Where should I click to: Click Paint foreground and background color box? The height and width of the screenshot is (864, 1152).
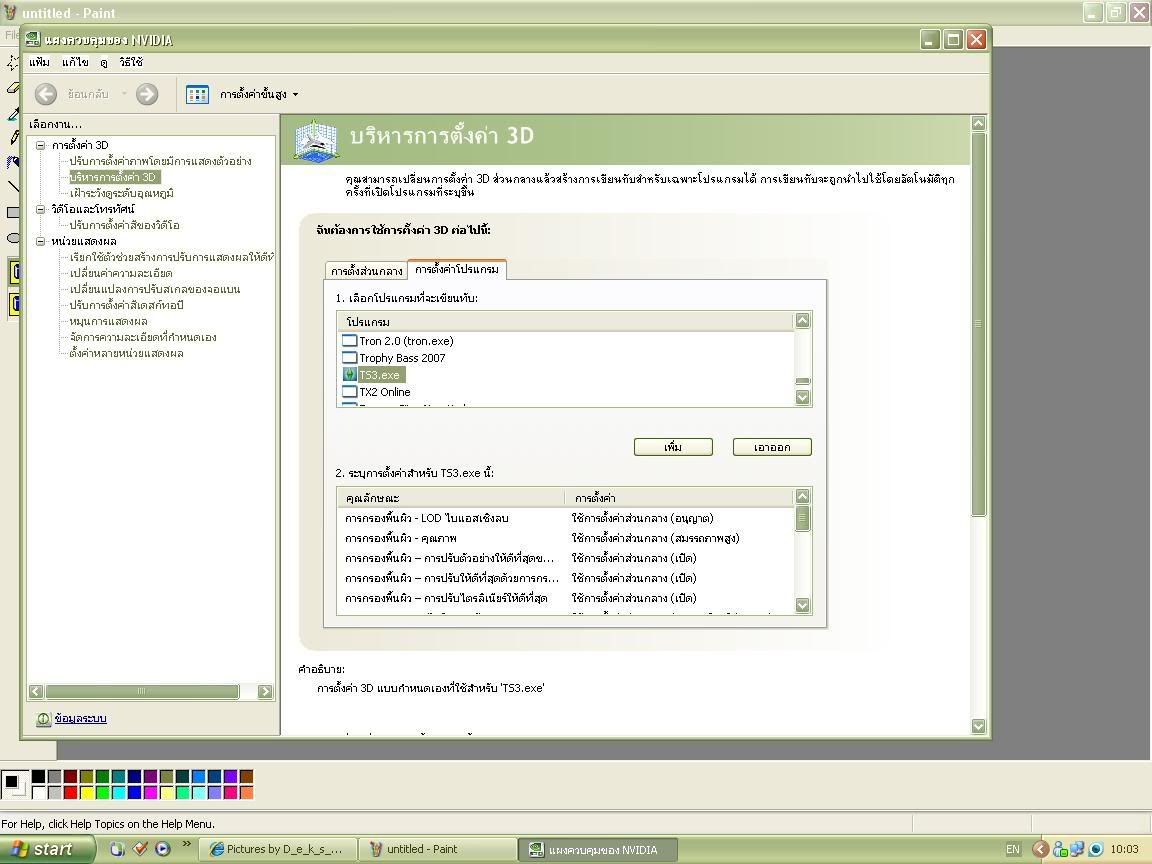pyautogui.click(x=14, y=784)
